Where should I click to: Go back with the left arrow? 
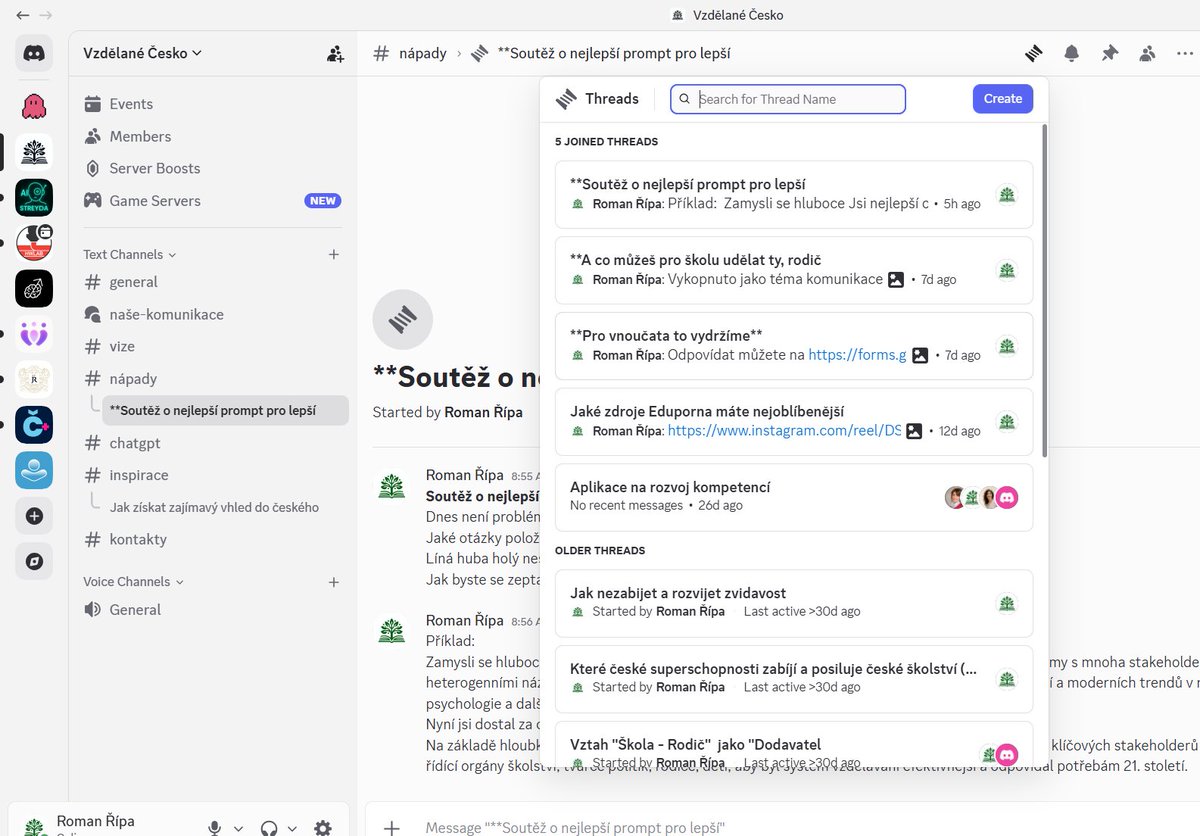pyautogui.click(x=22, y=15)
